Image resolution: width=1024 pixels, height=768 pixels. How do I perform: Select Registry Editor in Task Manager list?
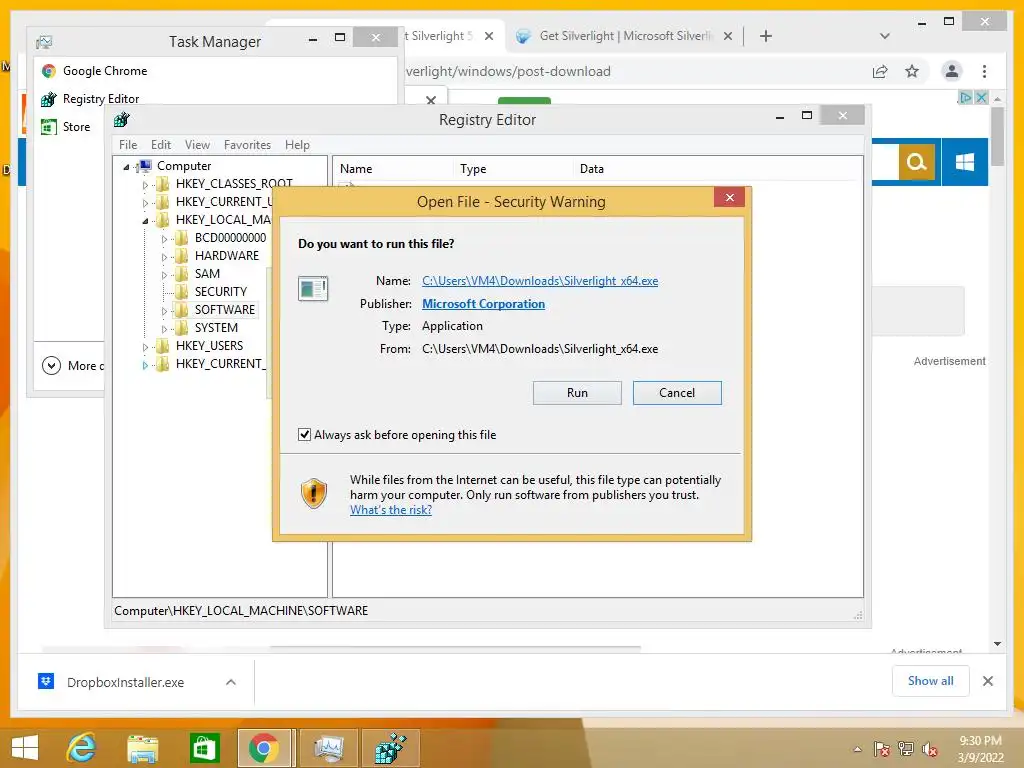point(101,99)
